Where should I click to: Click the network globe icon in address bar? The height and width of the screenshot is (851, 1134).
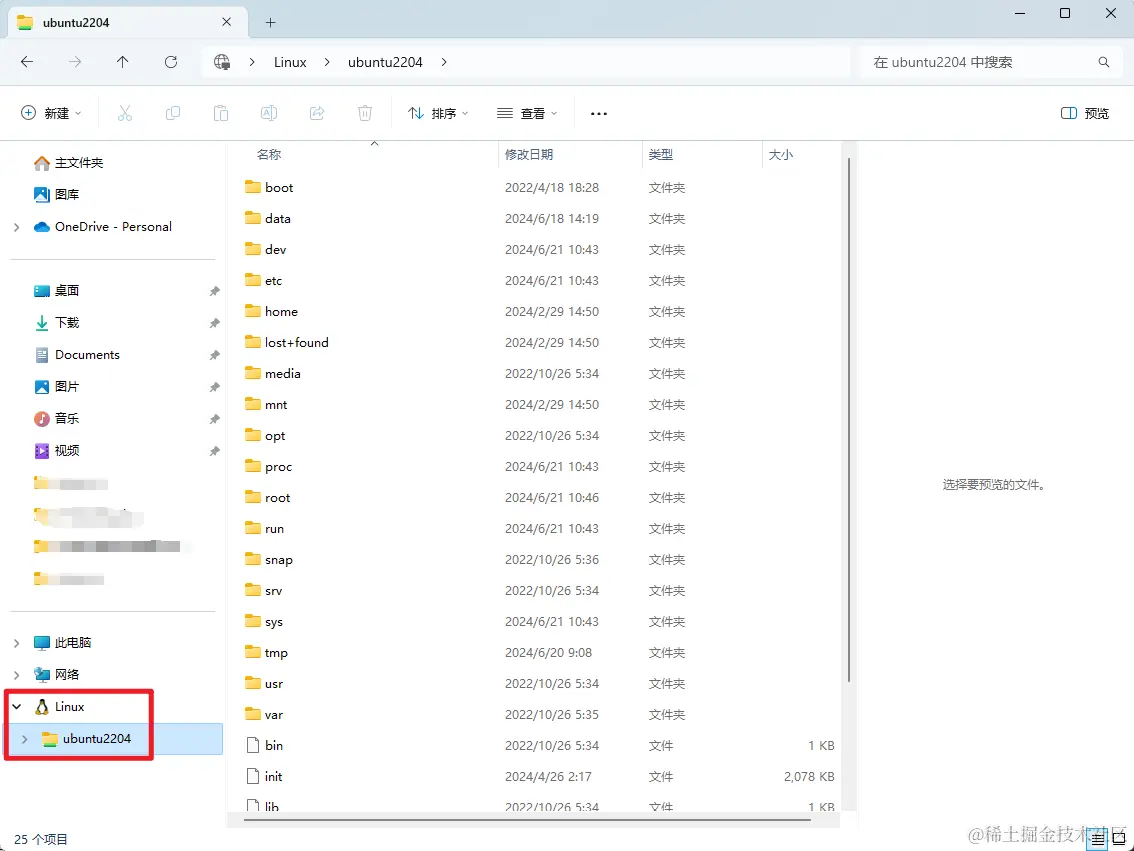point(222,62)
